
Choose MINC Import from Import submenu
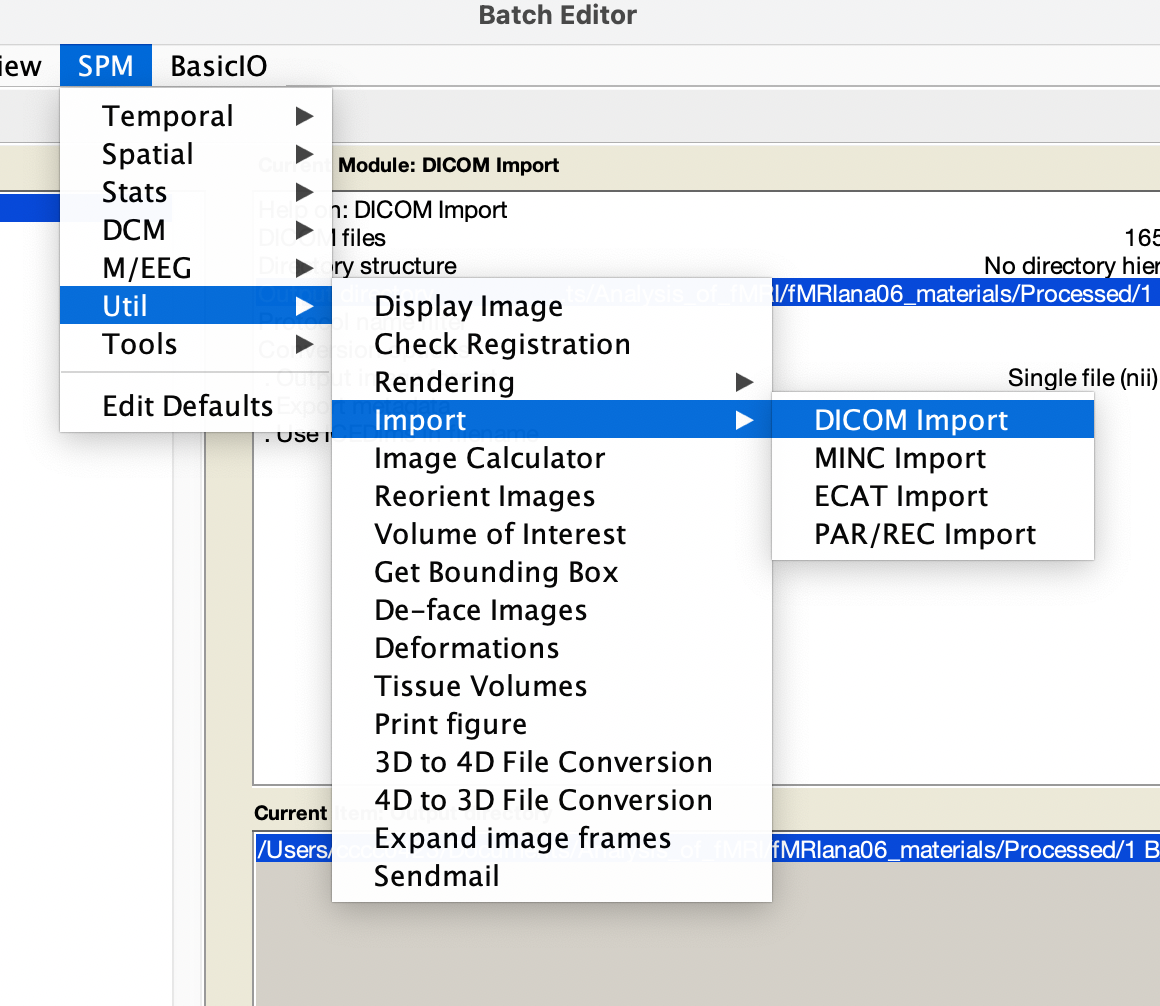coord(900,458)
